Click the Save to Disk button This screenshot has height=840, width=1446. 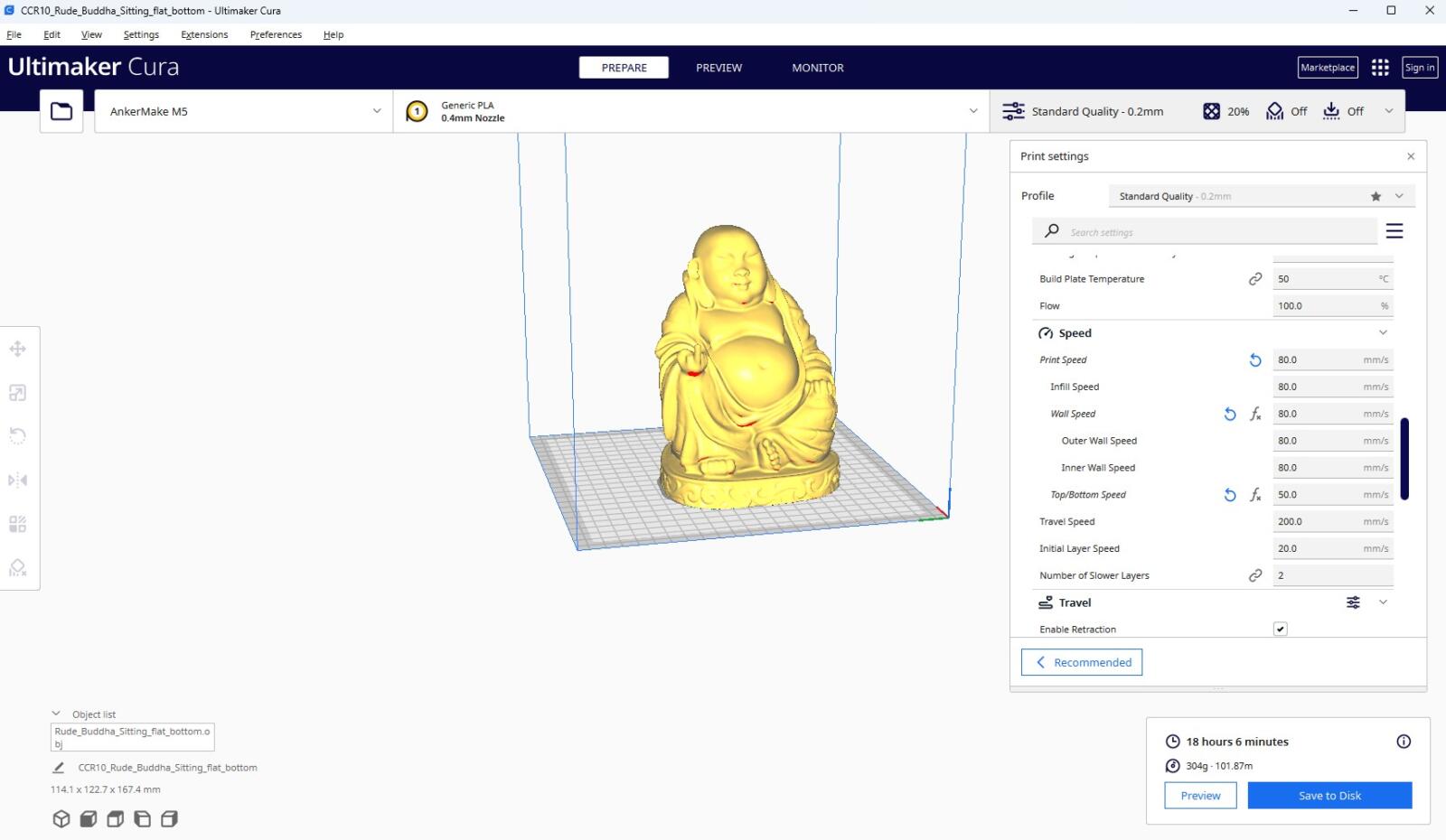pos(1329,796)
